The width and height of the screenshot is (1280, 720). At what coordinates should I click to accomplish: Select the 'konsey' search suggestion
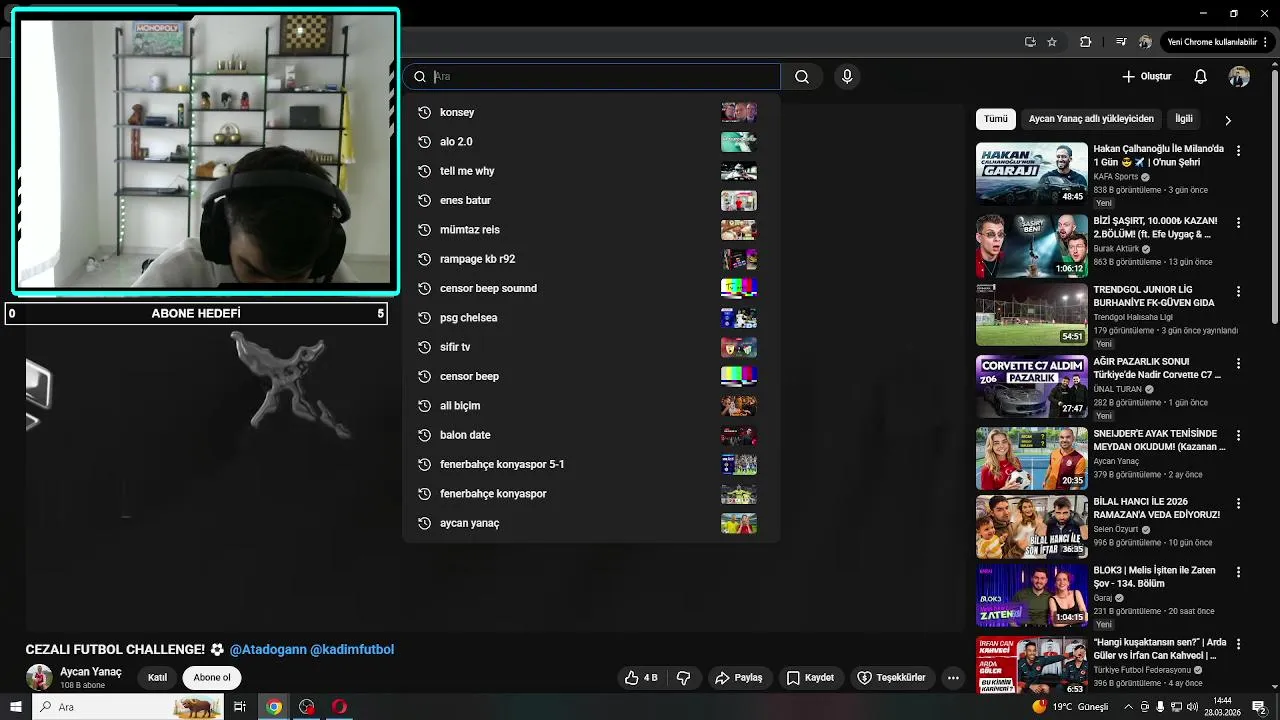click(591, 112)
